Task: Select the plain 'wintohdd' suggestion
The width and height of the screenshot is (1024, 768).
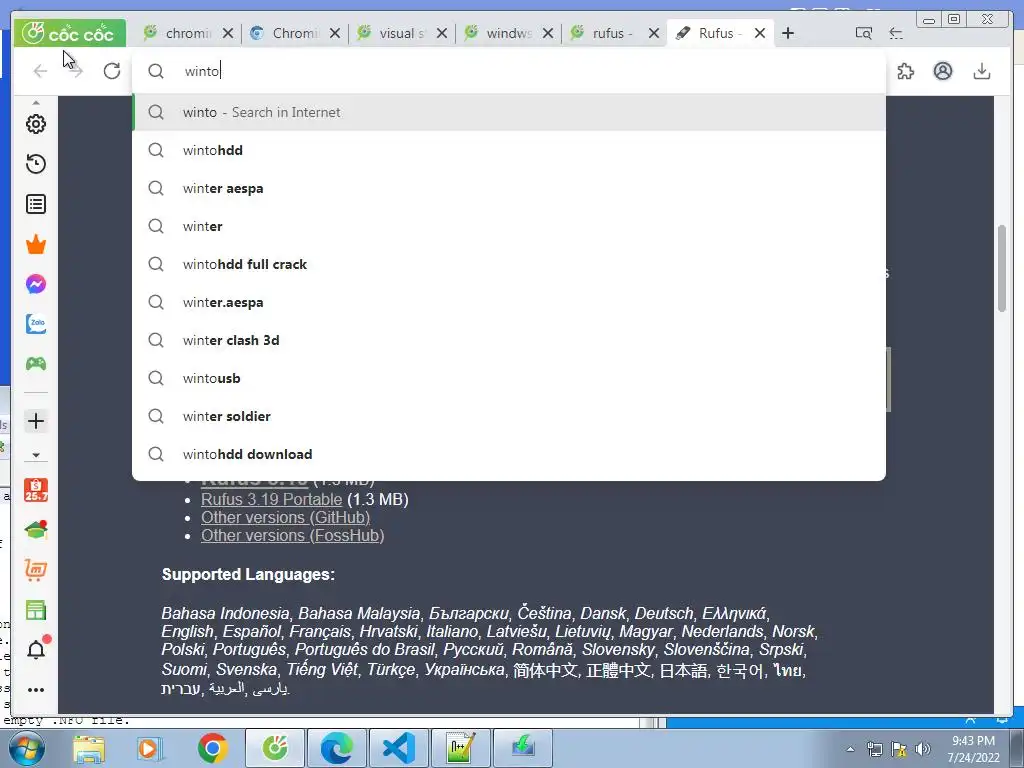Action: point(509,150)
